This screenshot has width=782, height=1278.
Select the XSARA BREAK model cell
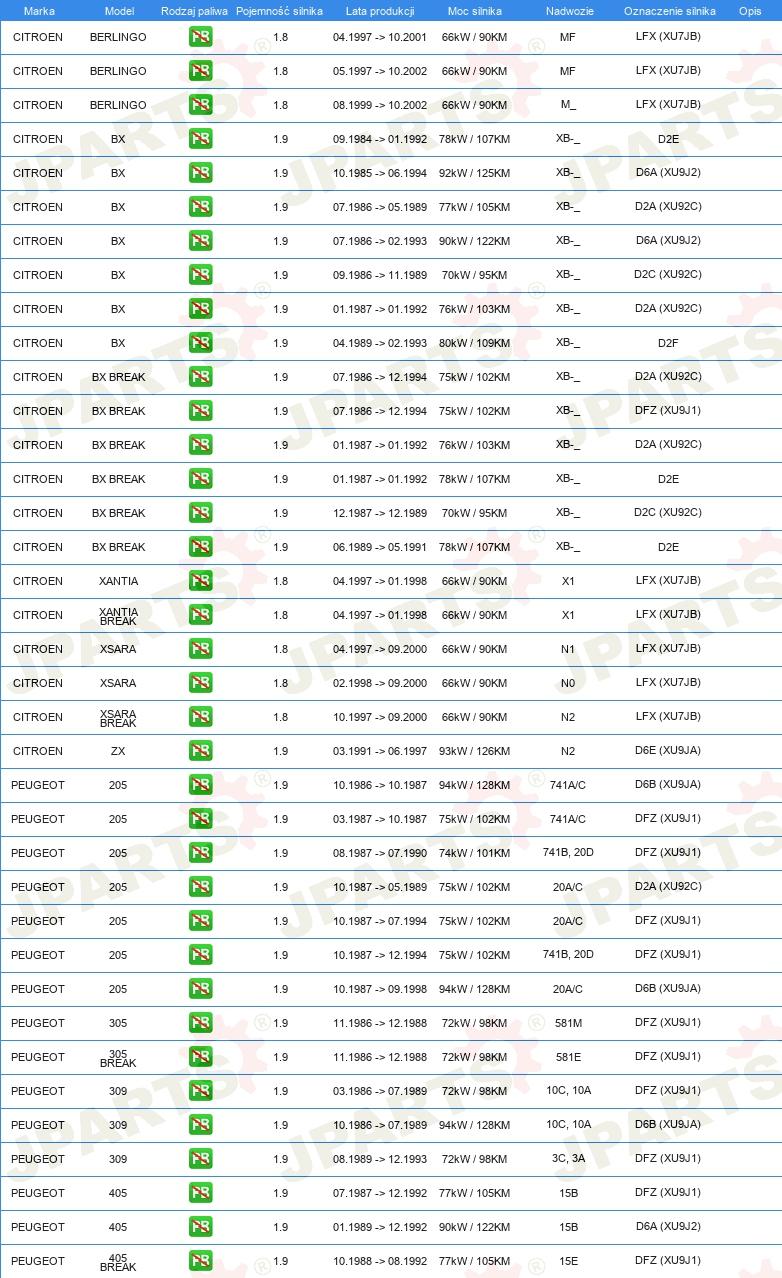click(118, 718)
